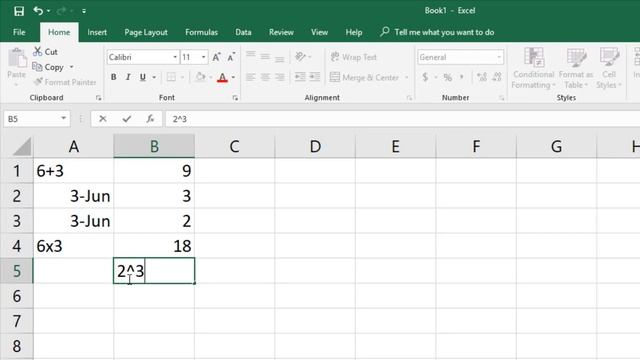Decrease font size with small A icon

pyautogui.click(x=231, y=57)
